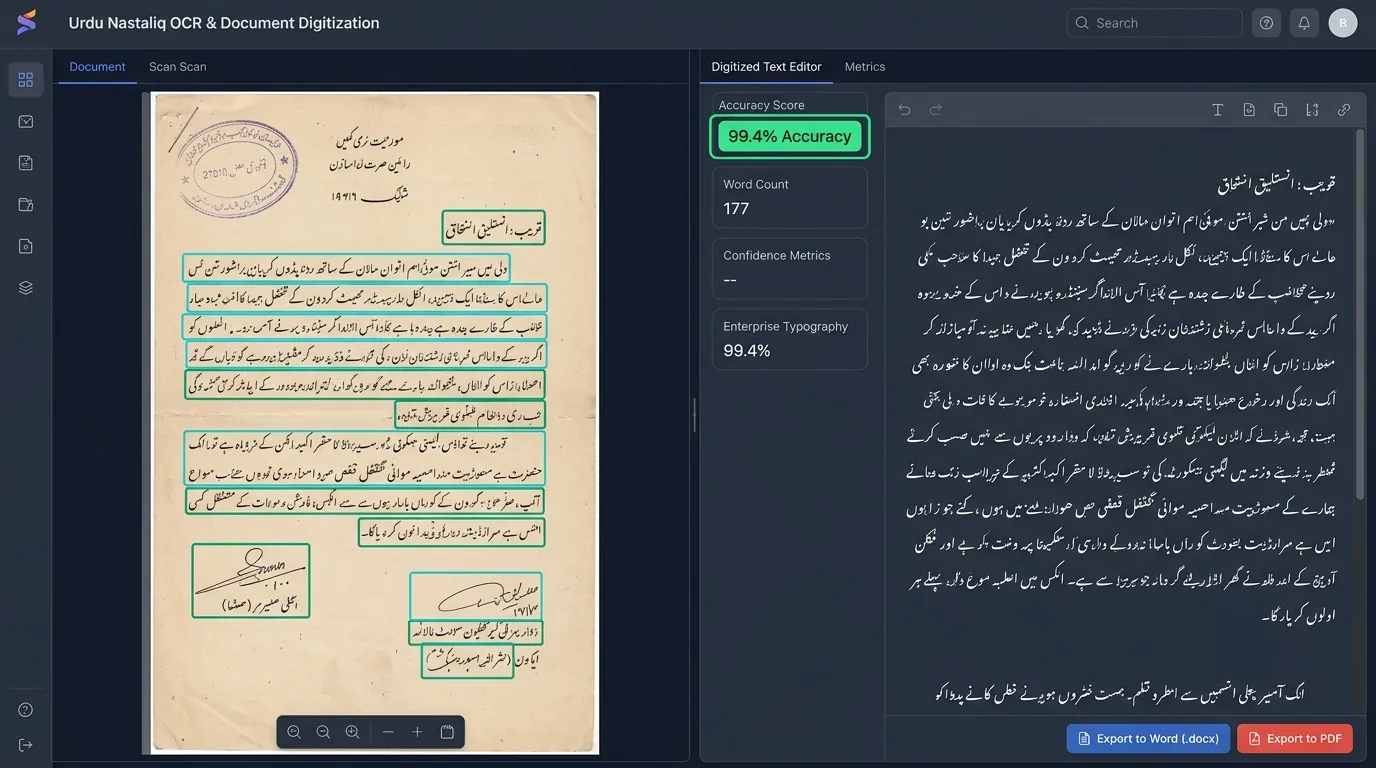Open the layers stack icon in the sidebar

(26, 288)
